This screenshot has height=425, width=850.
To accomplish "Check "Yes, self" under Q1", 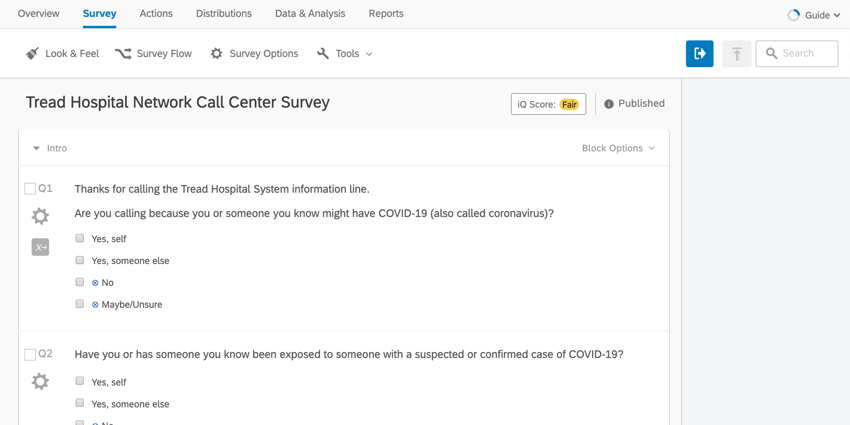I will pyautogui.click(x=80, y=238).
